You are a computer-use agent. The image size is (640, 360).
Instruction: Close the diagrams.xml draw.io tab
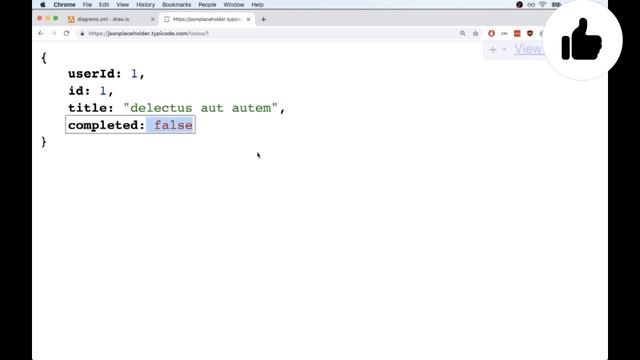tap(153, 19)
